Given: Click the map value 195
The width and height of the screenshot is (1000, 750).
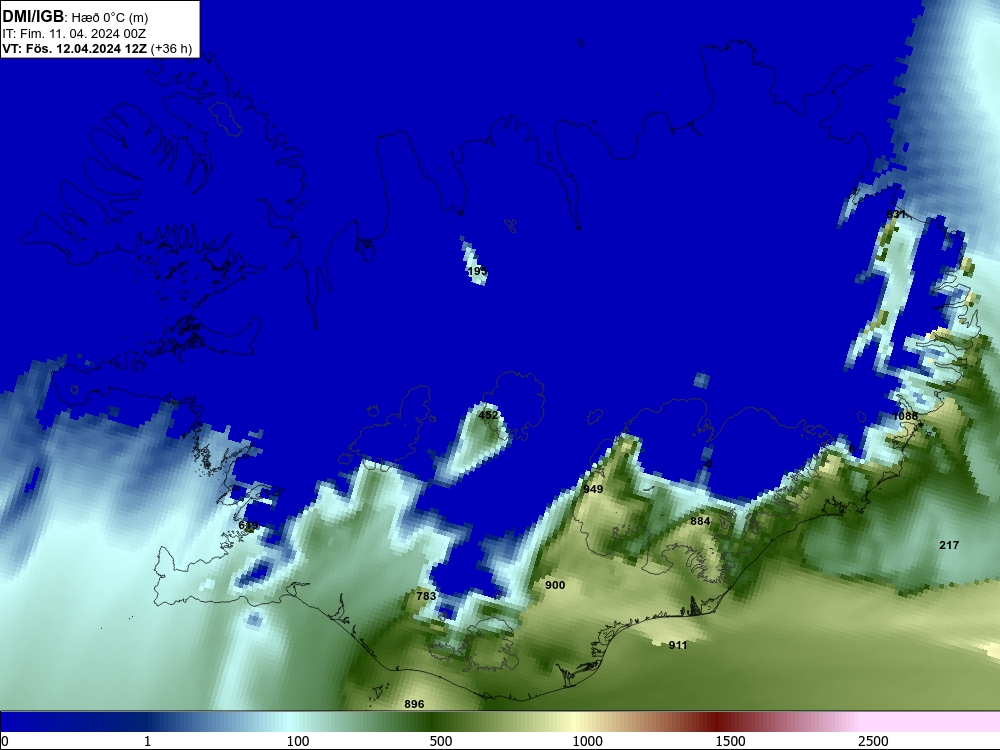Looking at the screenshot, I should point(477,272).
